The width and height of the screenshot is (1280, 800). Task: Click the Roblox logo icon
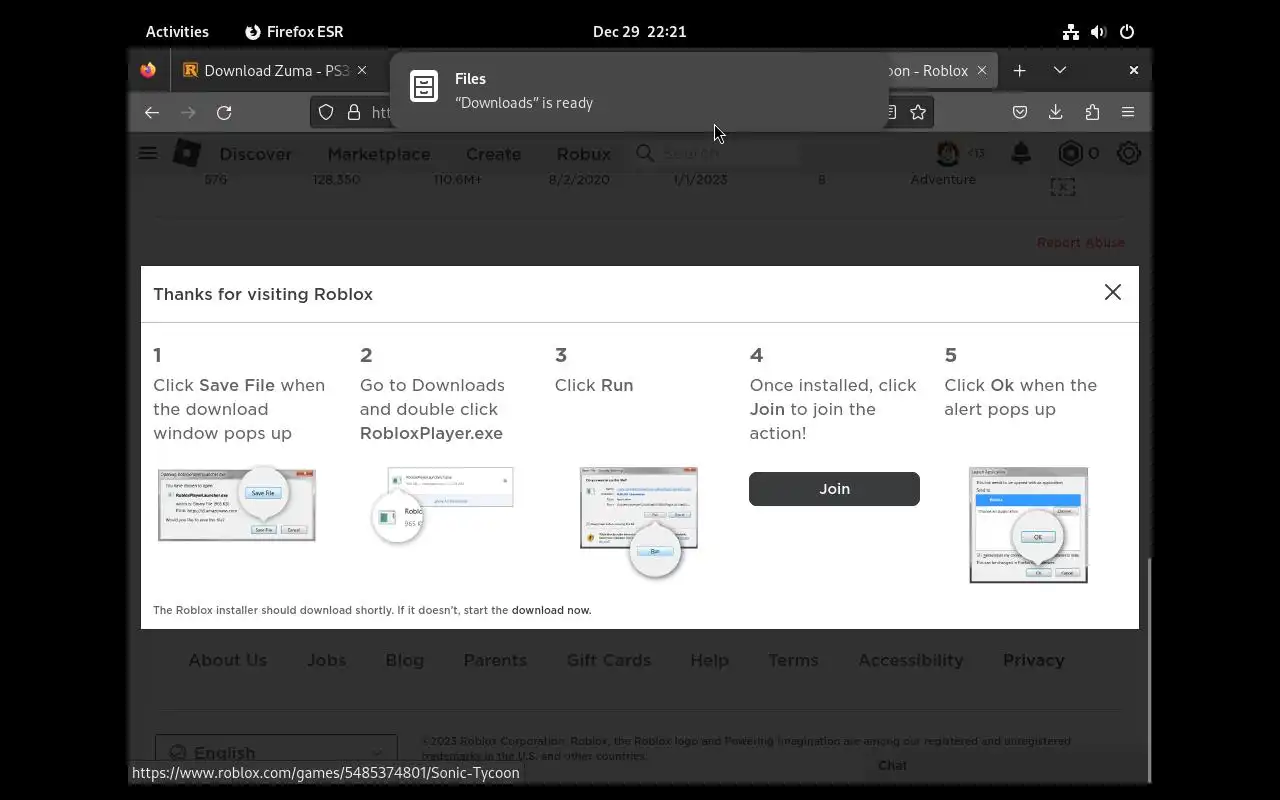click(187, 153)
